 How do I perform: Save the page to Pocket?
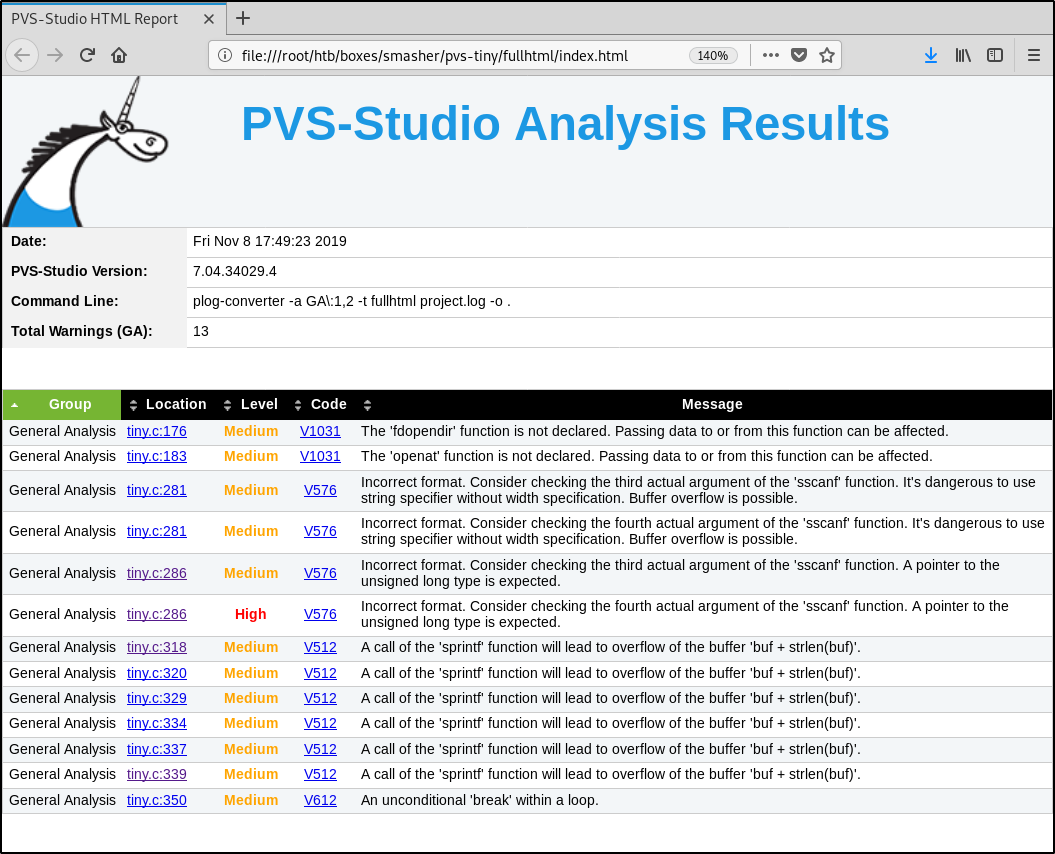(799, 55)
